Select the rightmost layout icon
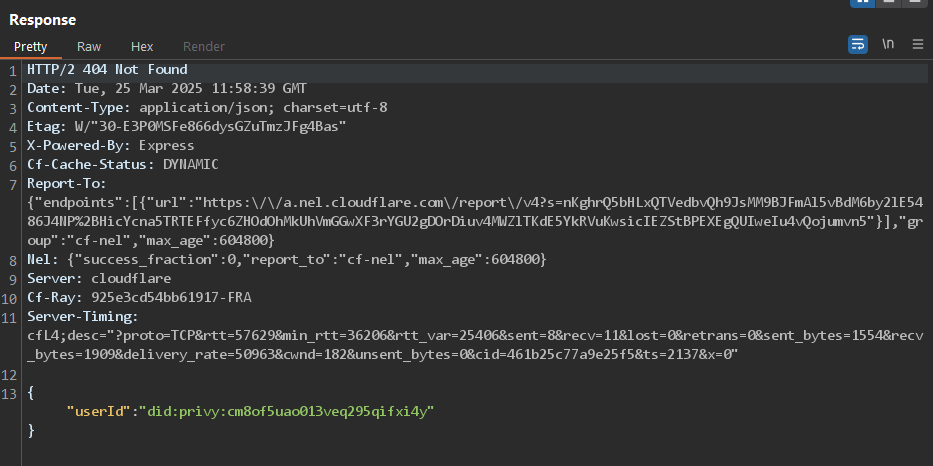Viewport: 933px width, 466px height. point(915,2)
